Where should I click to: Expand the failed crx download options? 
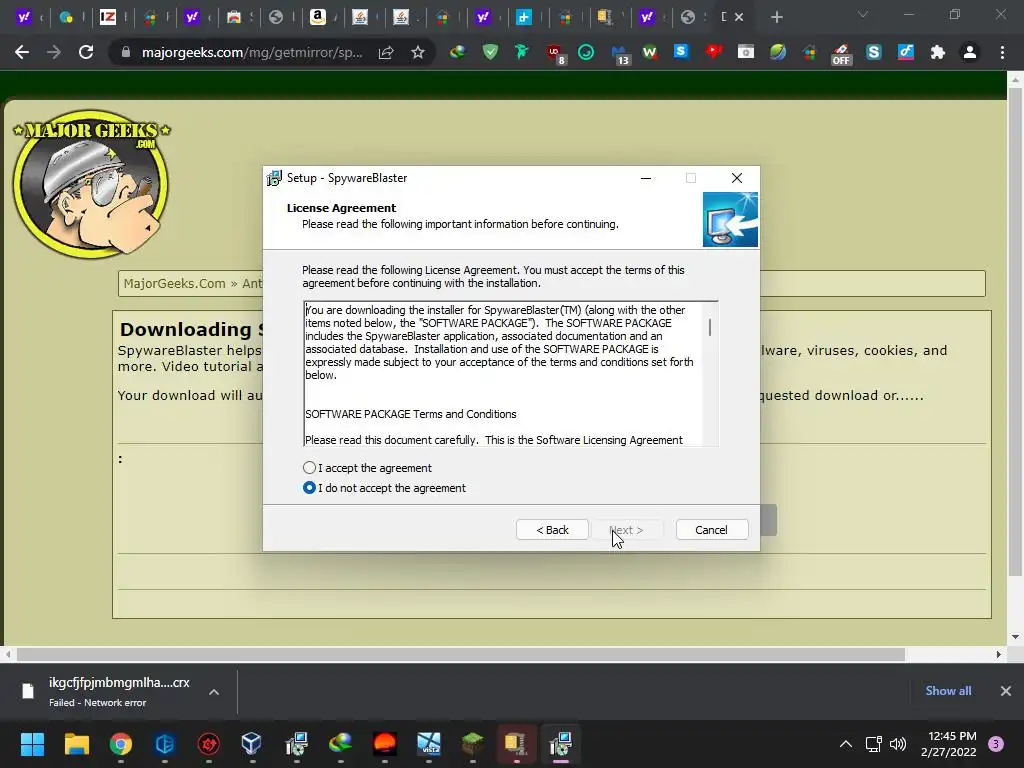point(214,692)
